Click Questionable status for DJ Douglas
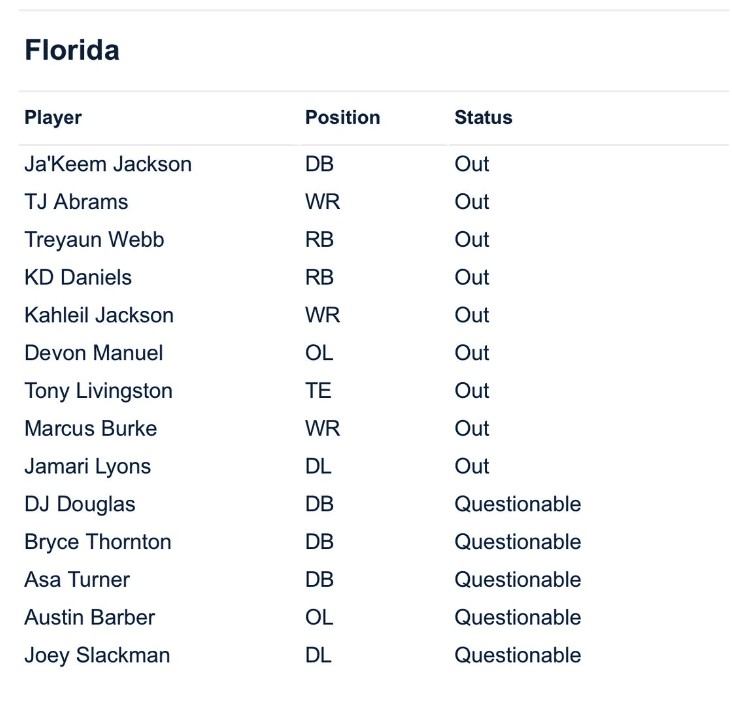The height and width of the screenshot is (704, 732). click(517, 504)
